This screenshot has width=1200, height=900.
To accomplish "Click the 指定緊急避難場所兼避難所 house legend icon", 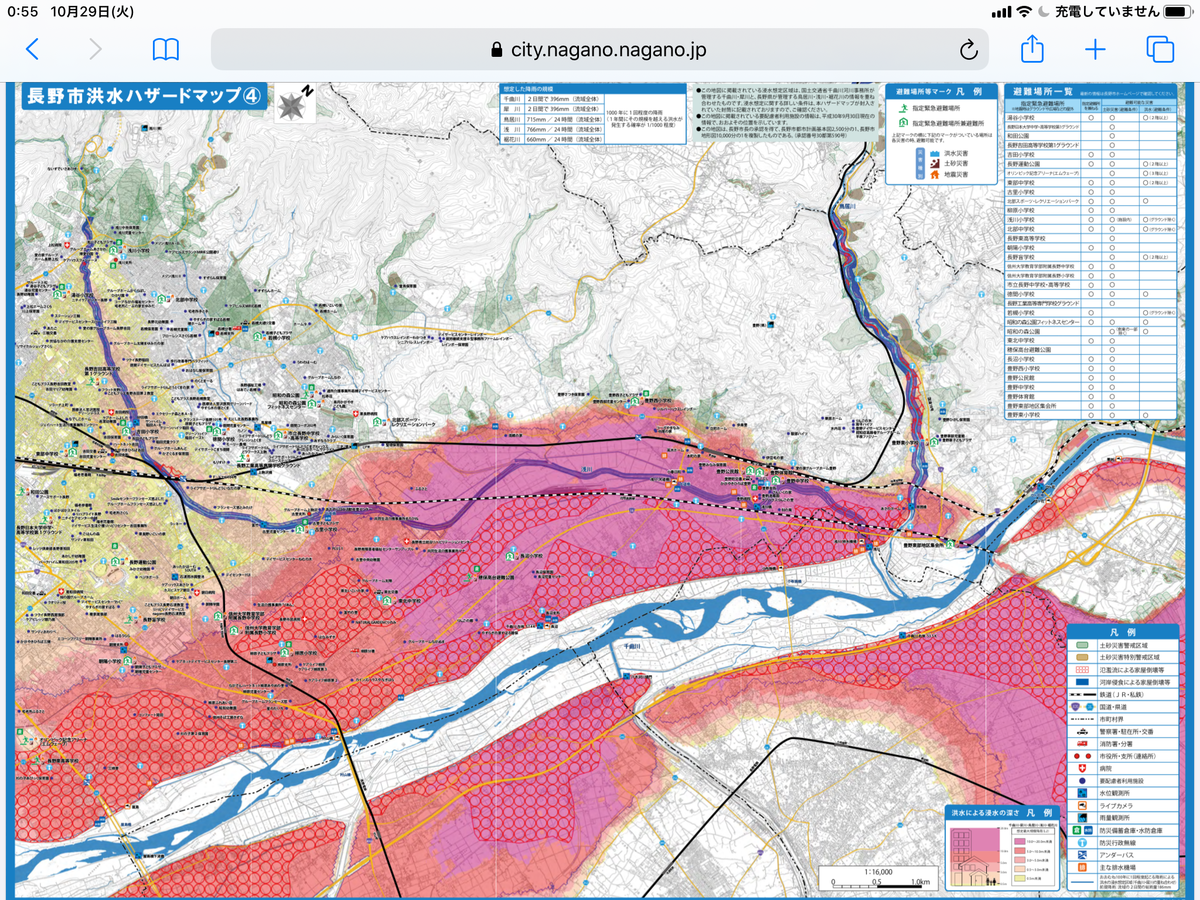I will pos(903,122).
